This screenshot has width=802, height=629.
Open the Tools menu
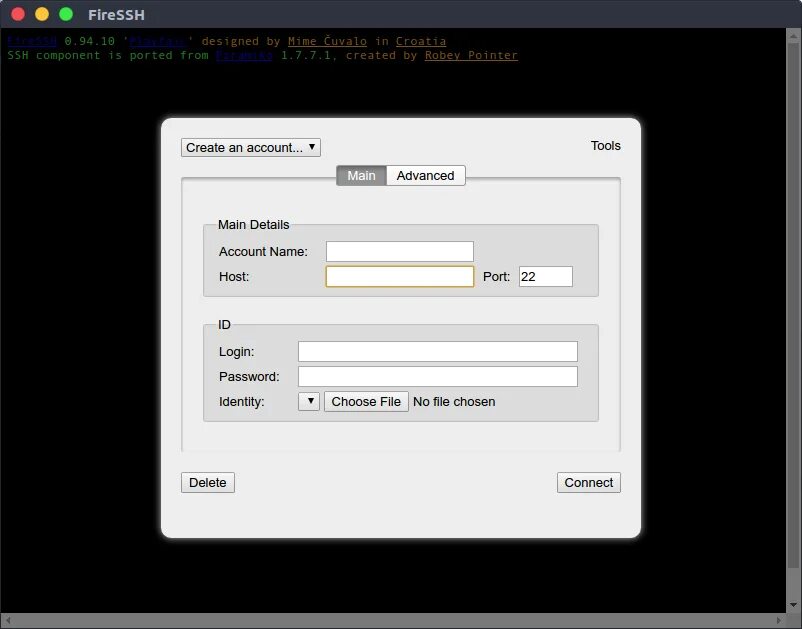coord(606,146)
